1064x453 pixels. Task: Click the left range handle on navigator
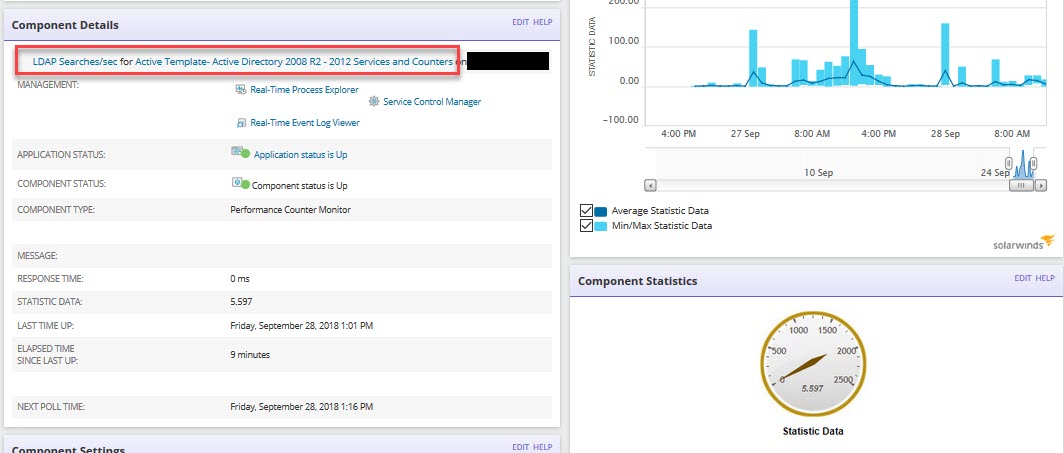point(1009,163)
